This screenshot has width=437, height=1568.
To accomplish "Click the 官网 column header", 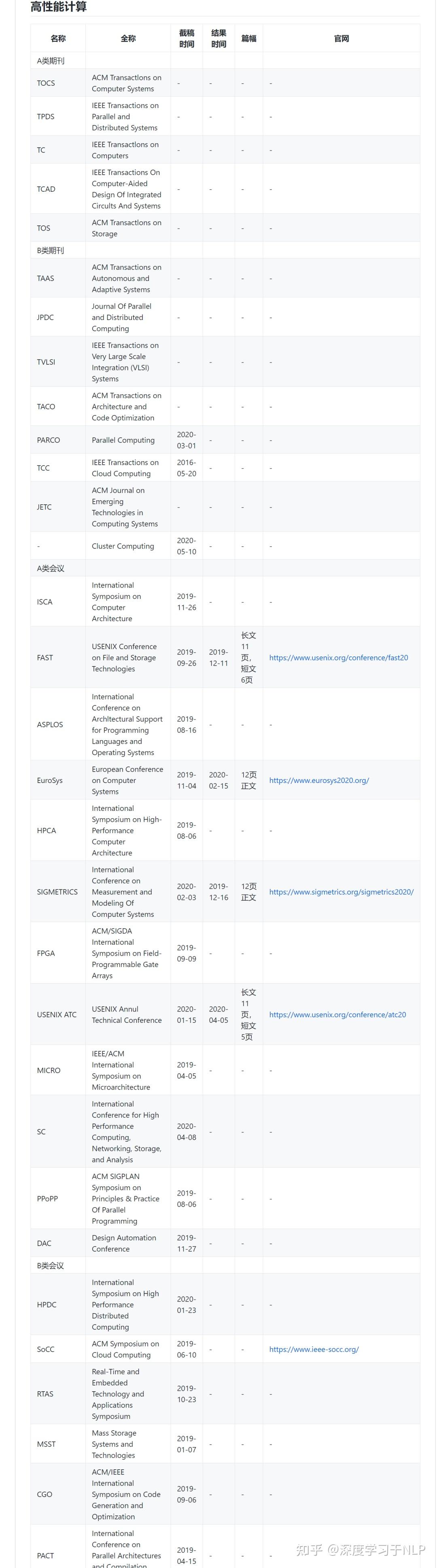I will [x=342, y=38].
